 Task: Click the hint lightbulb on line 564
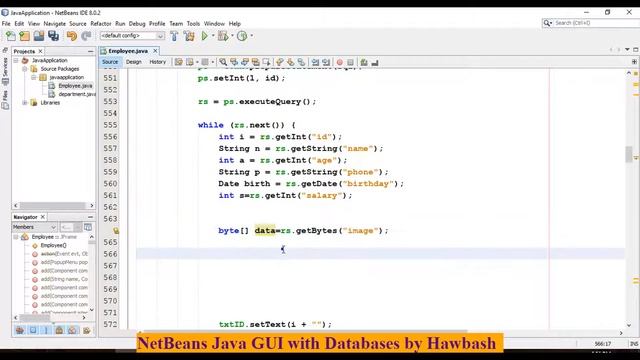point(116,231)
